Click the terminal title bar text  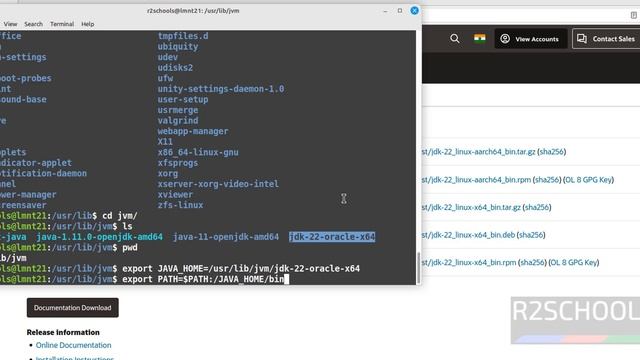193,11
